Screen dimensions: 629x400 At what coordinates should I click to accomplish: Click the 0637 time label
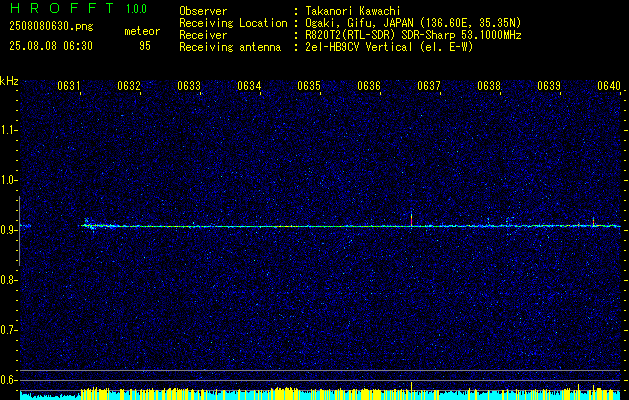coord(429,86)
